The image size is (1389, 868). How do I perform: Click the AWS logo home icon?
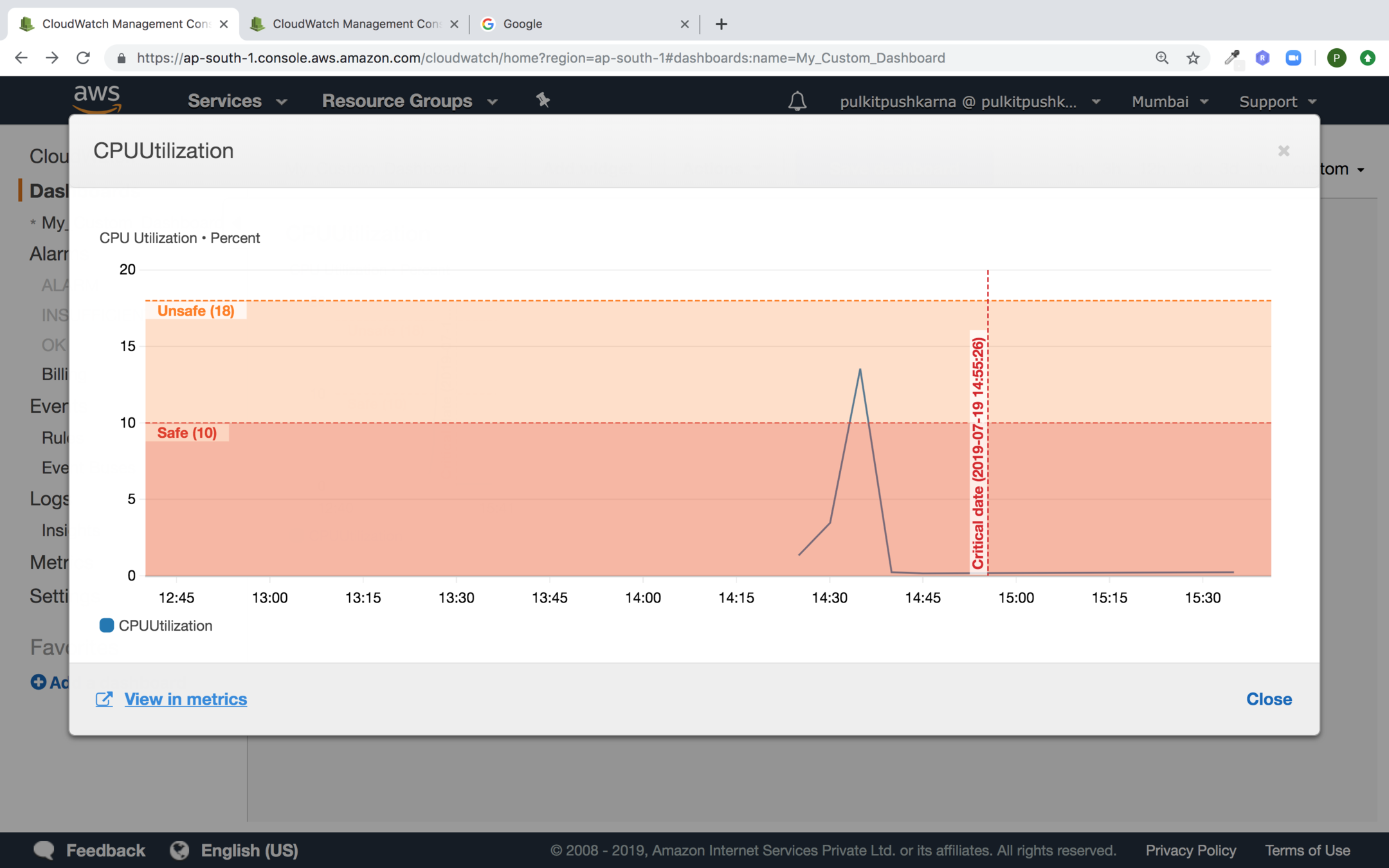[x=97, y=98]
